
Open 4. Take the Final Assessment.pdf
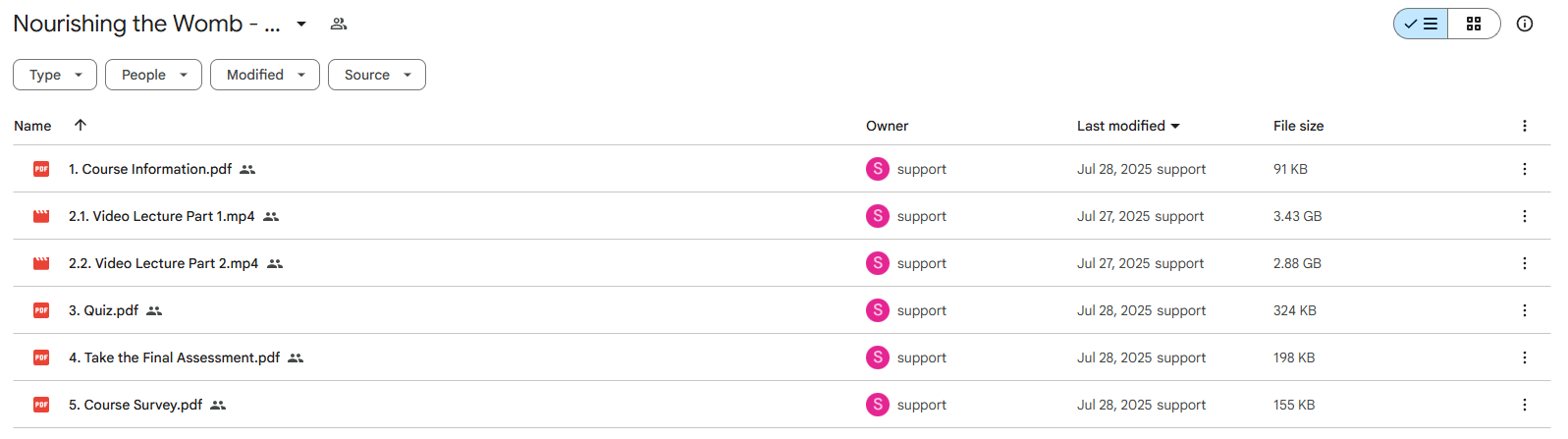[174, 357]
